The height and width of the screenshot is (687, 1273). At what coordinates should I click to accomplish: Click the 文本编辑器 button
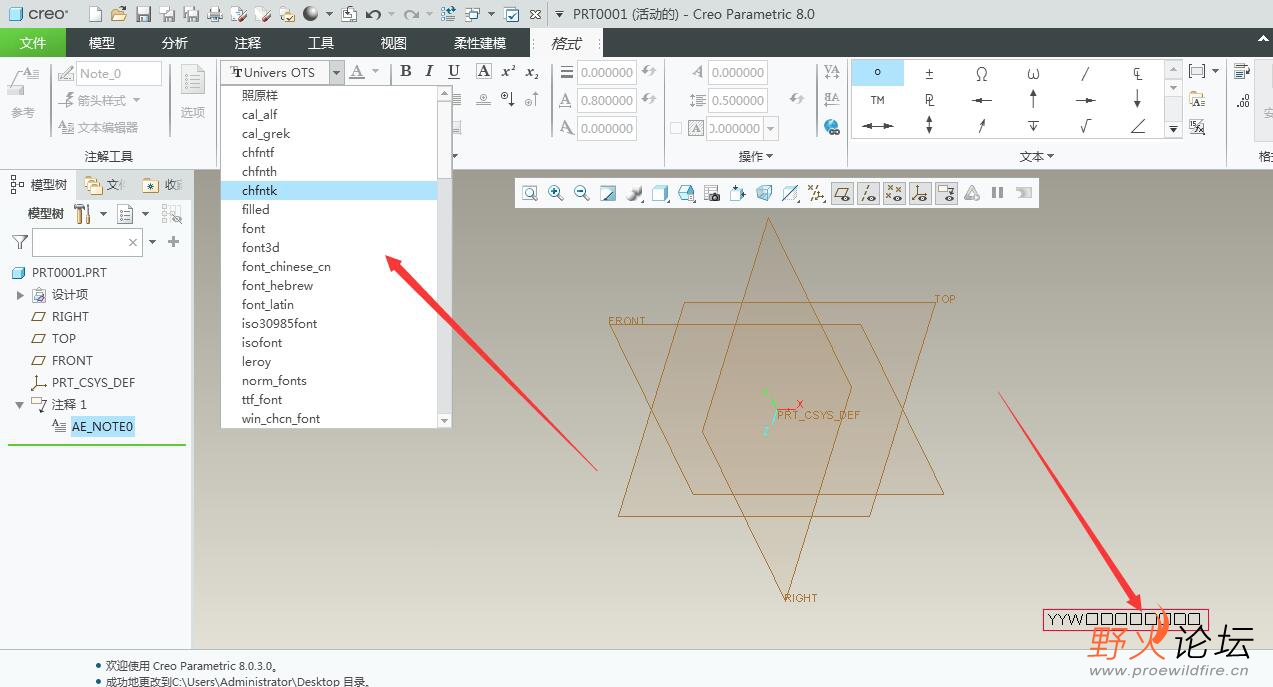point(98,127)
